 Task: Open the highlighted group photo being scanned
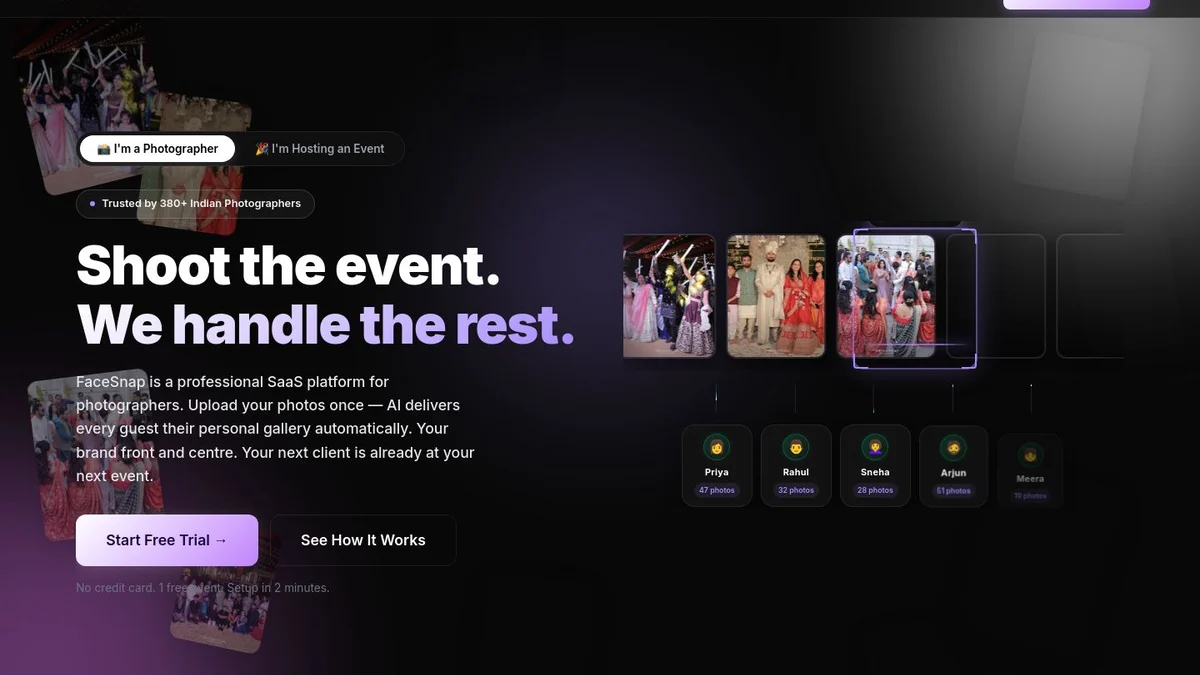pyautogui.click(x=886, y=296)
